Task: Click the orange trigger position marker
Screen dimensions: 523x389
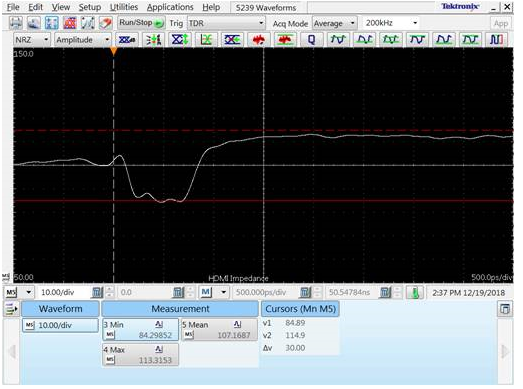Action: click(113, 51)
